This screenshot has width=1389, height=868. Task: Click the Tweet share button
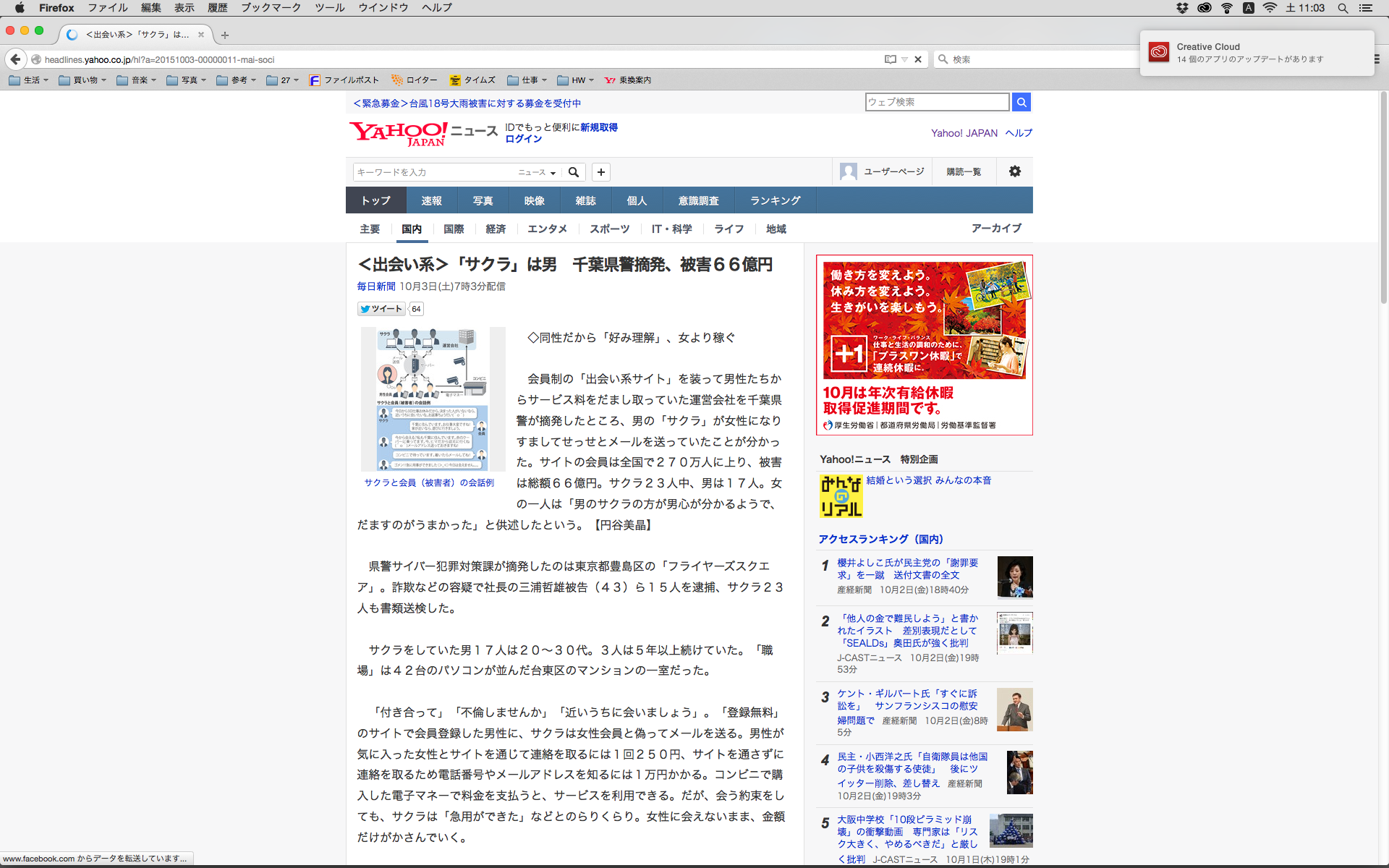(381, 309)
